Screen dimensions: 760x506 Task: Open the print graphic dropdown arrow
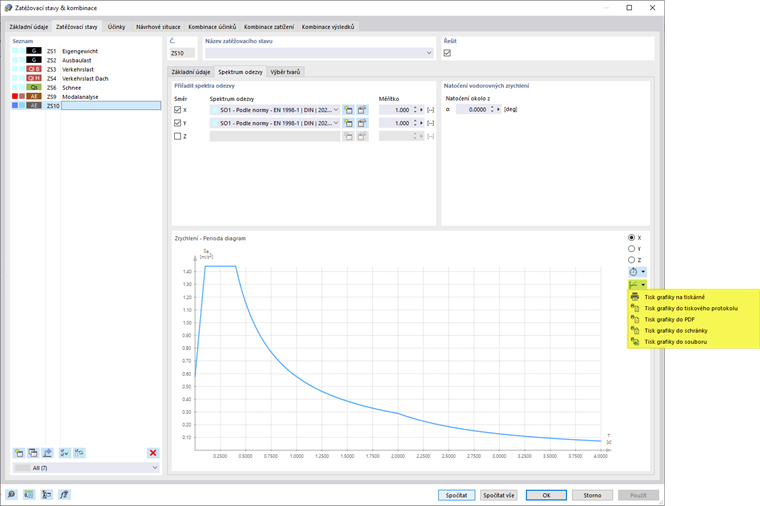643,285
